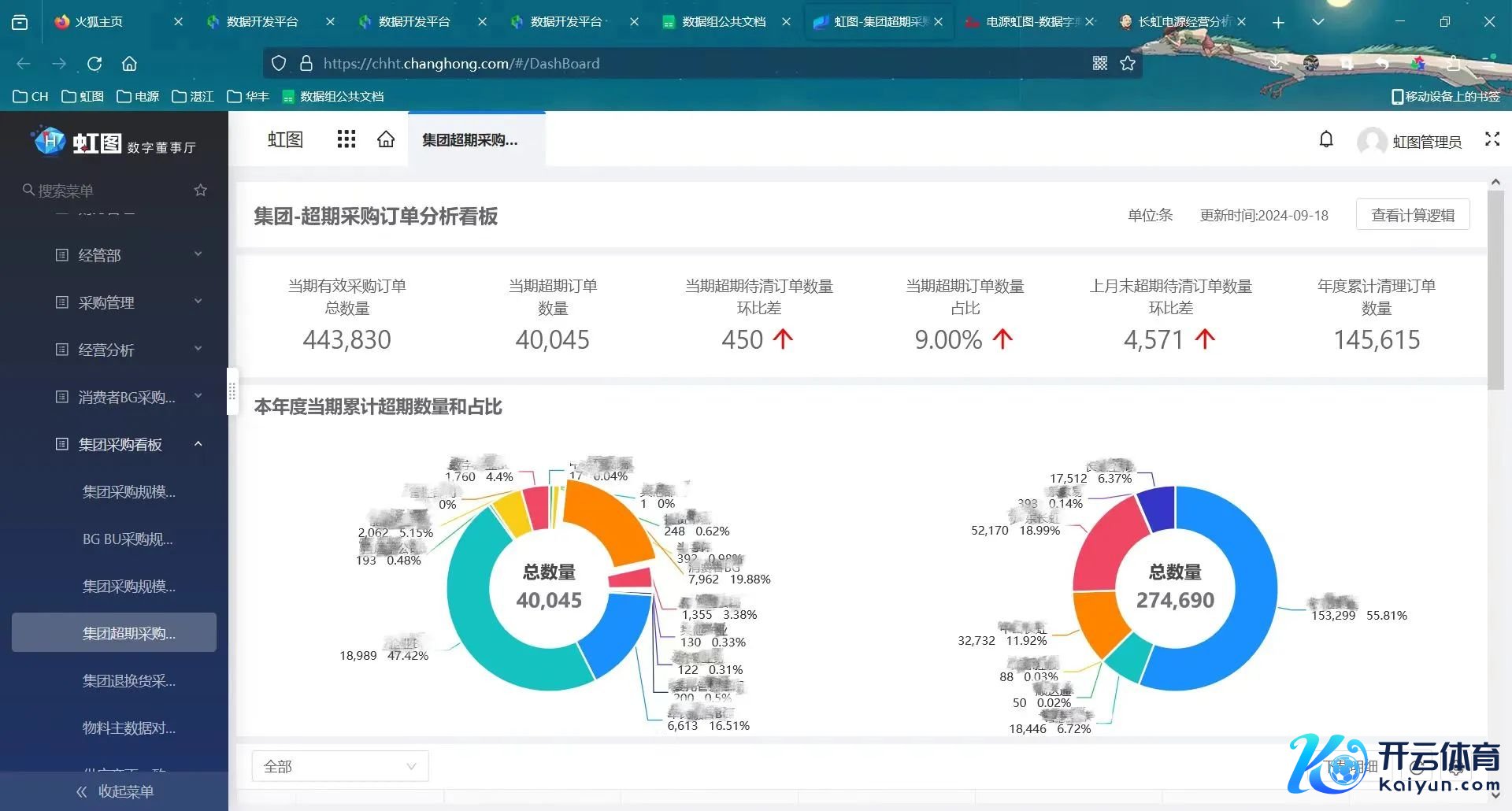Click the search menu input field
Viewport: 1512px width, 811px height.
pos(102,191)
